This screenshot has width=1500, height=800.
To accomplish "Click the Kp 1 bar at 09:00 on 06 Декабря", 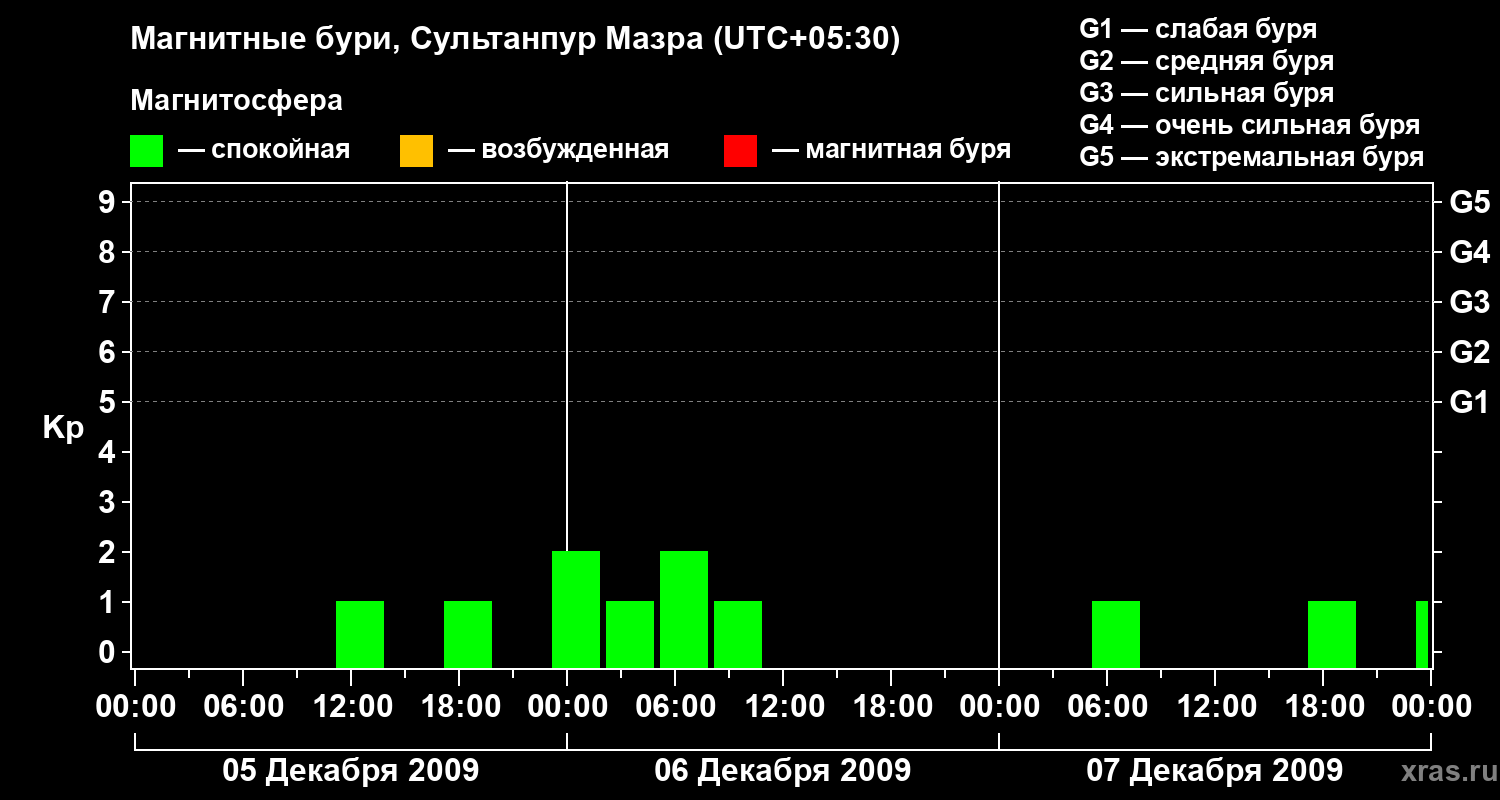I will tap(738, 635).
